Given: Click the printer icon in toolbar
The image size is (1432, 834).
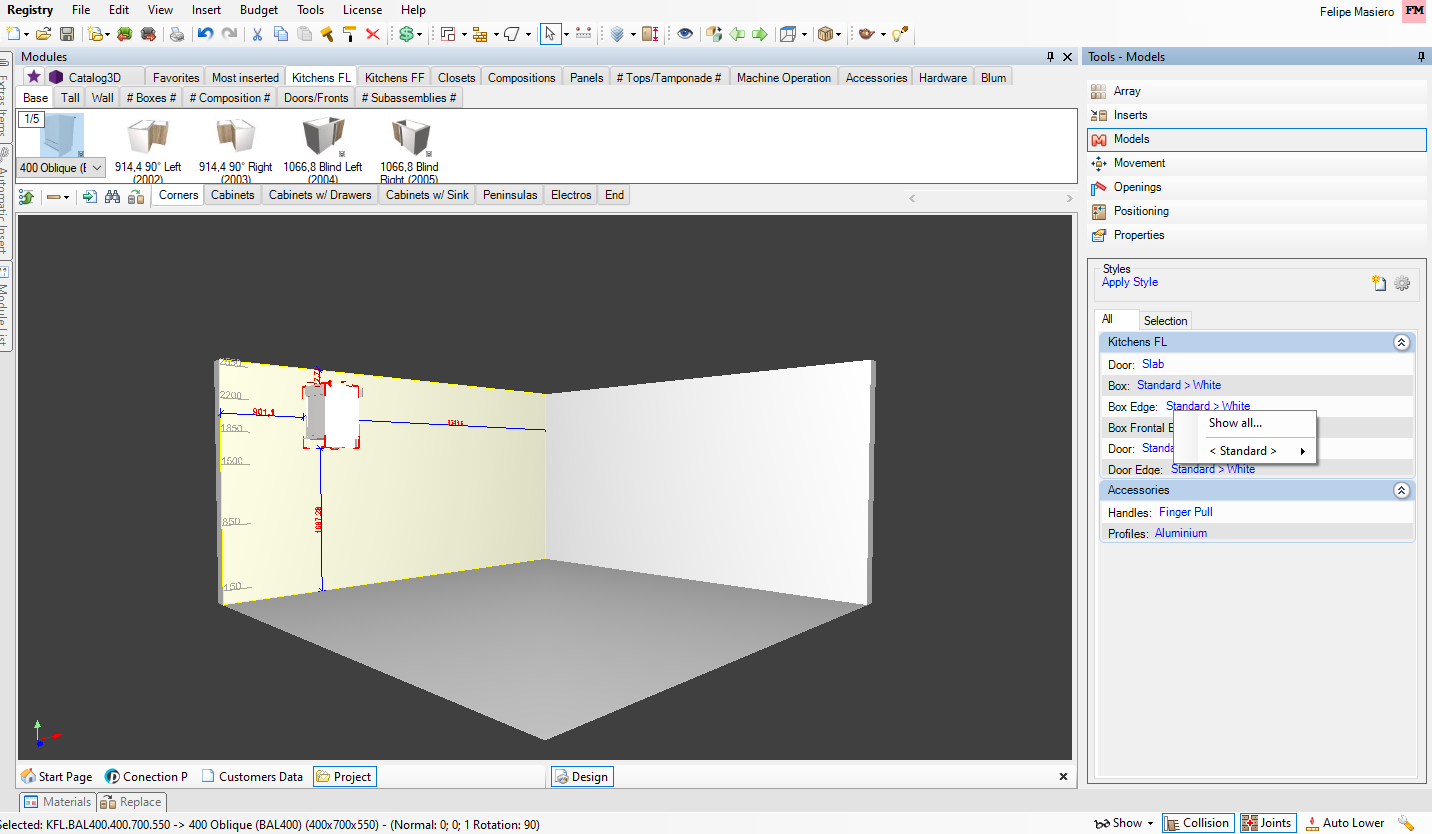Looking at the screenshot, I should coord(177,34).
